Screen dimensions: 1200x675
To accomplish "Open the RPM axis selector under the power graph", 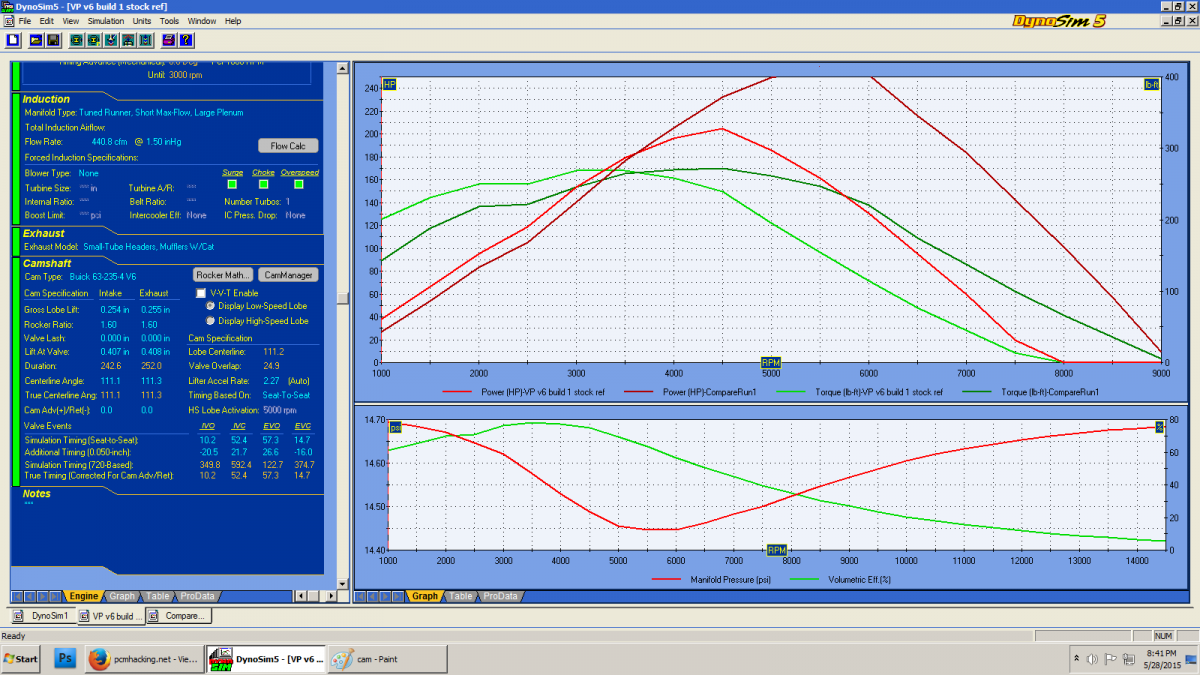I will click(771, 362).
